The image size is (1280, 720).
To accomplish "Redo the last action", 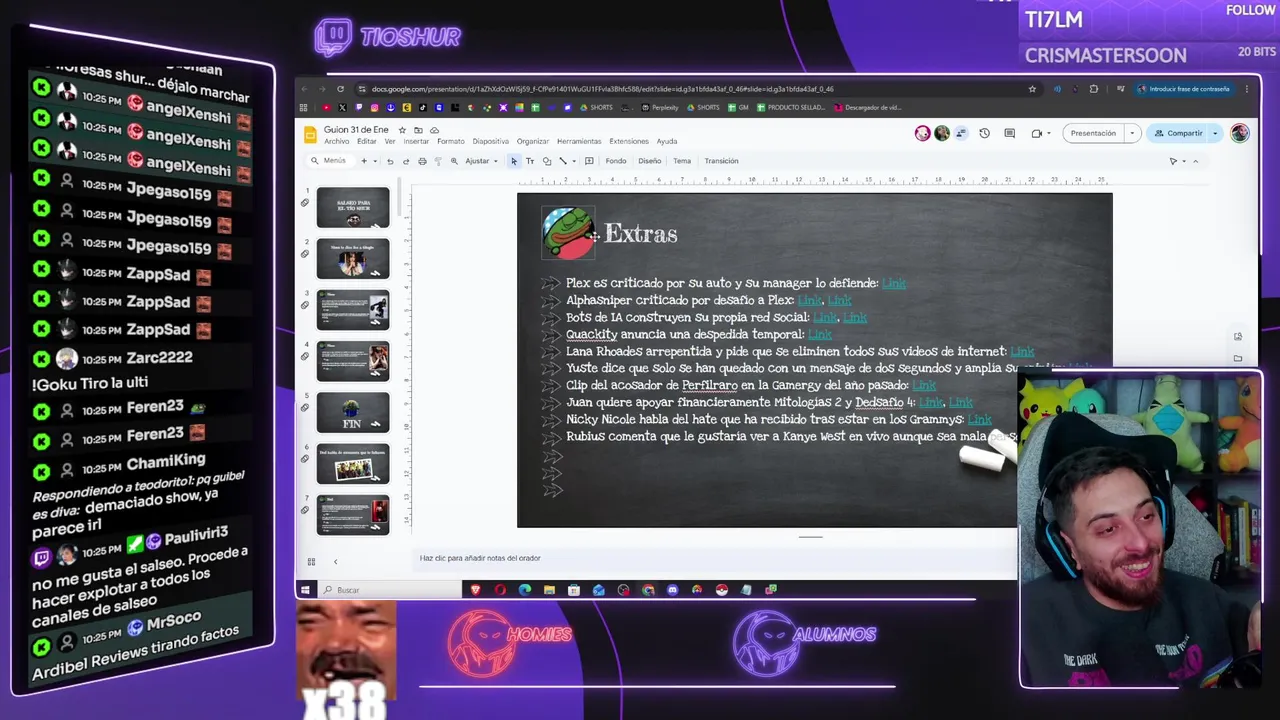I will 406,161.
